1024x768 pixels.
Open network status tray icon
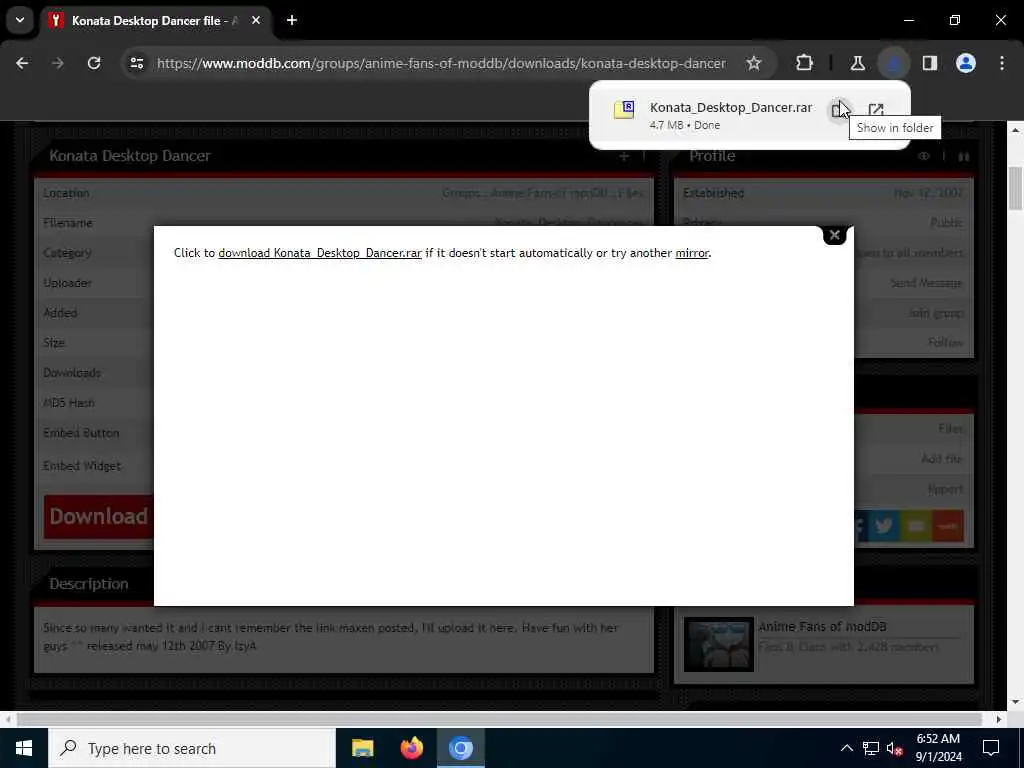tap(871, 748)
